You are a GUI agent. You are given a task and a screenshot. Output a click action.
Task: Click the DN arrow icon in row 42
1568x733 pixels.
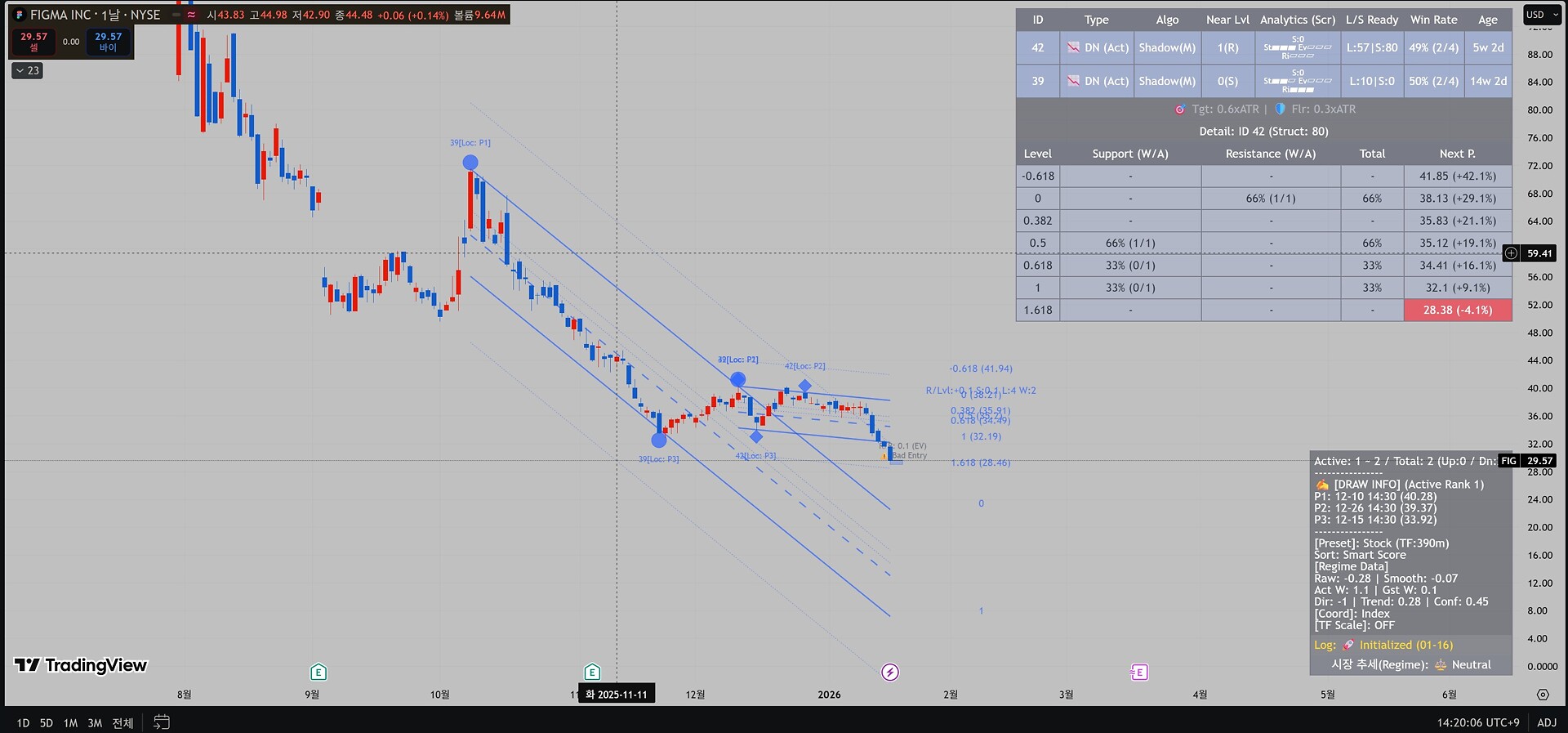[x=1073, y=47]
